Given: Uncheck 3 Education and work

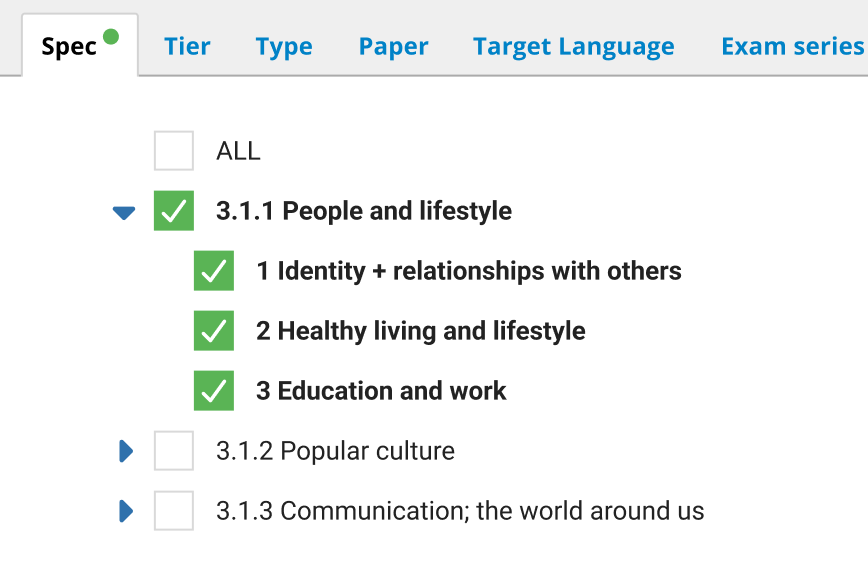Looking at the screenshot, I should tap(213, 391).
